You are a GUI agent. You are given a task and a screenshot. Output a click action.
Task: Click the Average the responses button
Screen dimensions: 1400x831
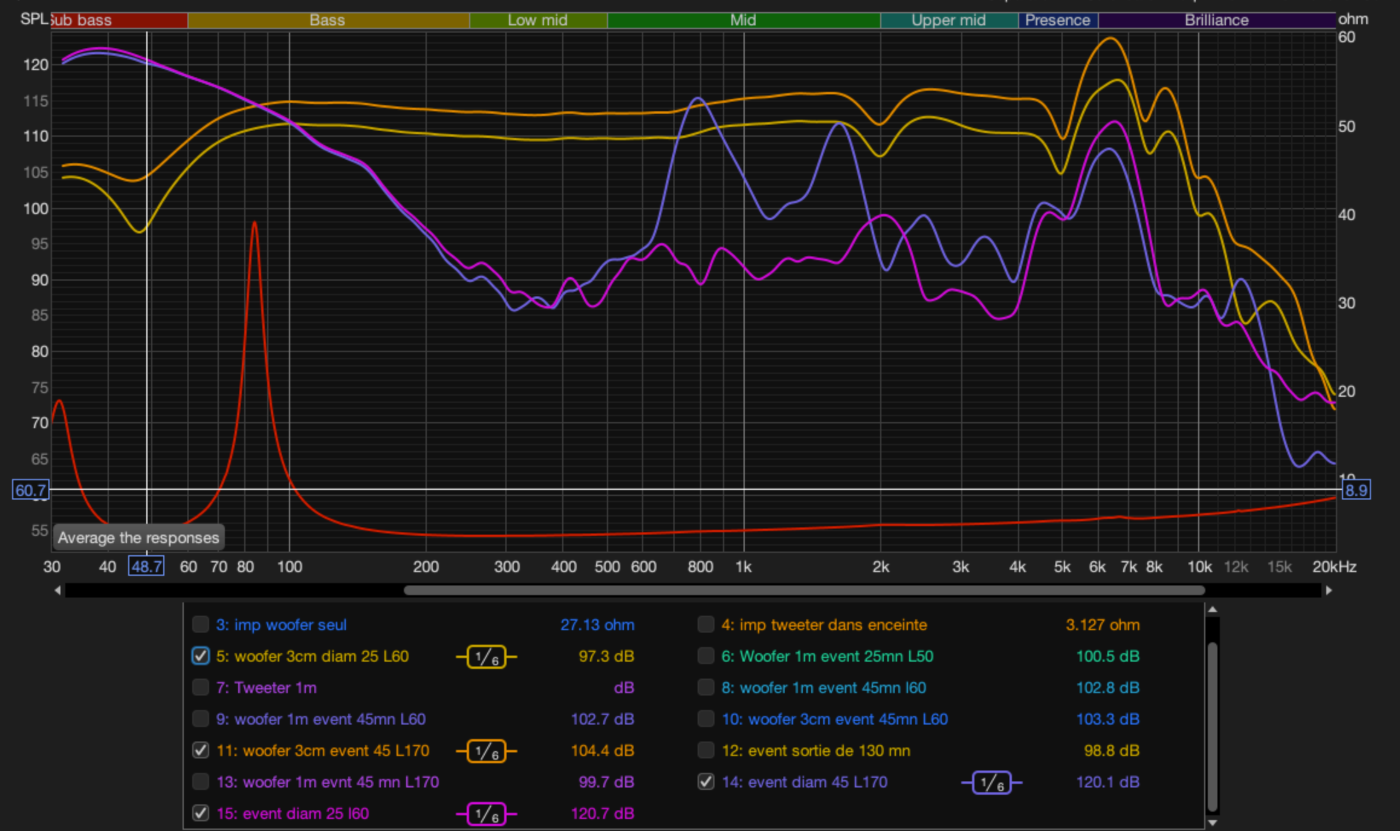(138, 538)
